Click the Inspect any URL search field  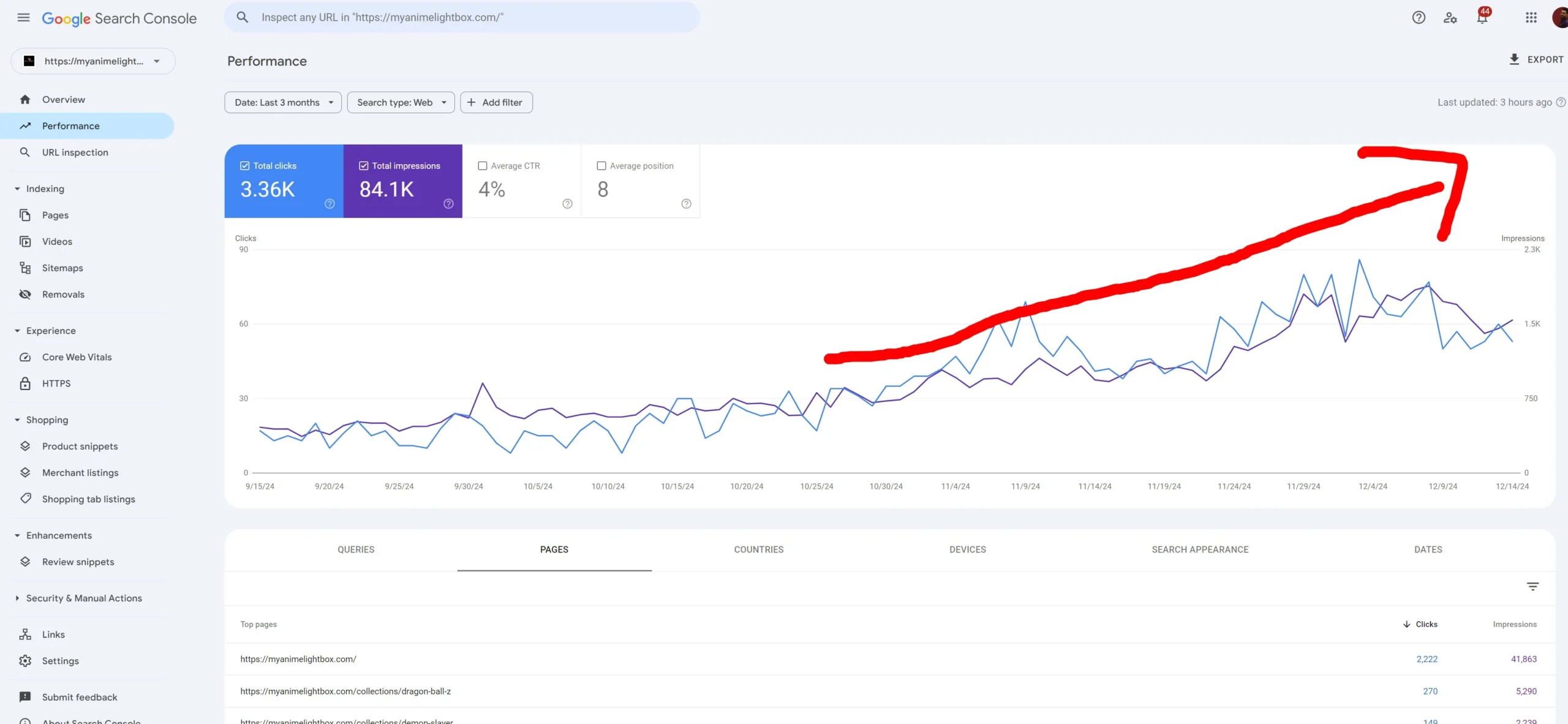[462, 17]
